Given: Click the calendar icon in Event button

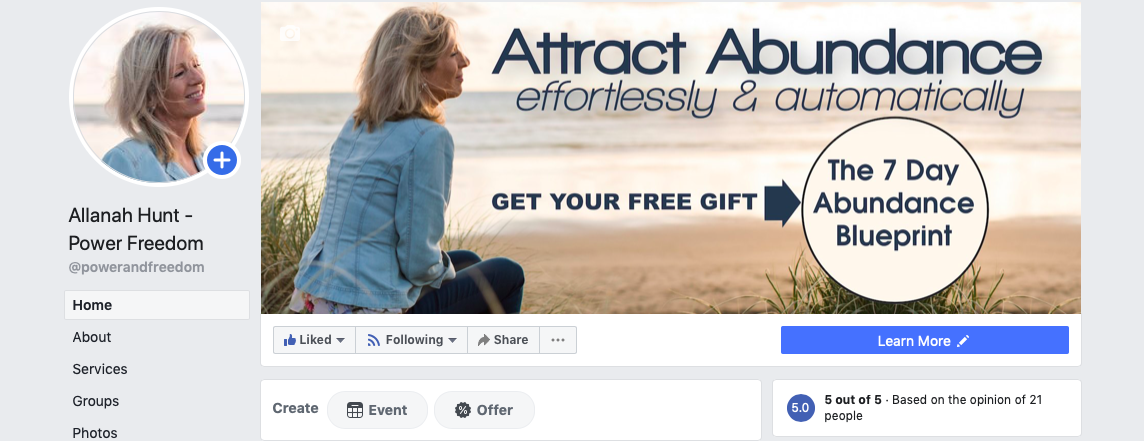Looking at the screenshot, I should (355, 410).
